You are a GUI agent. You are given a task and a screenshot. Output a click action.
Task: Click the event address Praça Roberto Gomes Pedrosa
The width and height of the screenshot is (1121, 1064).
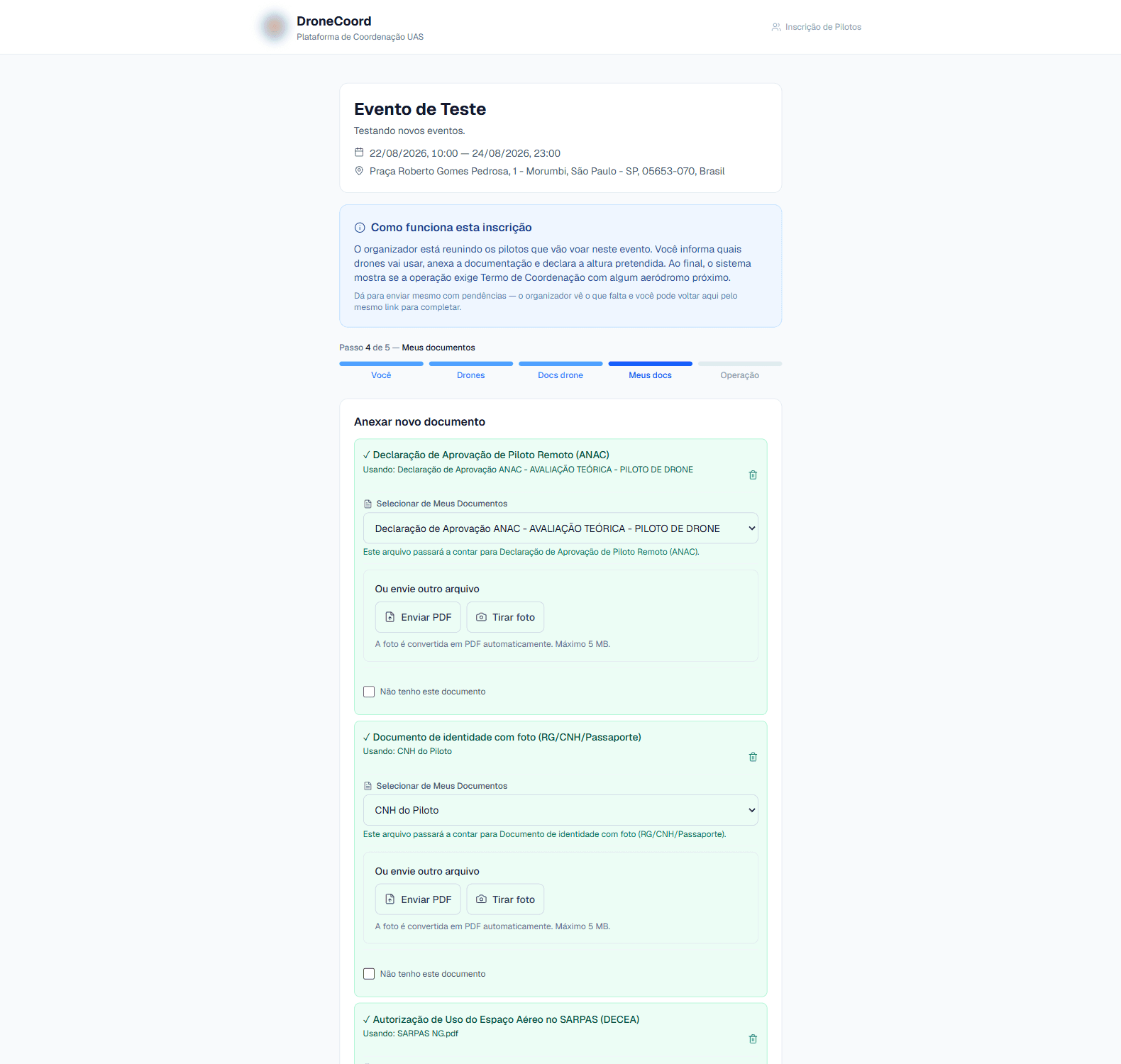(x=547, y=171)
